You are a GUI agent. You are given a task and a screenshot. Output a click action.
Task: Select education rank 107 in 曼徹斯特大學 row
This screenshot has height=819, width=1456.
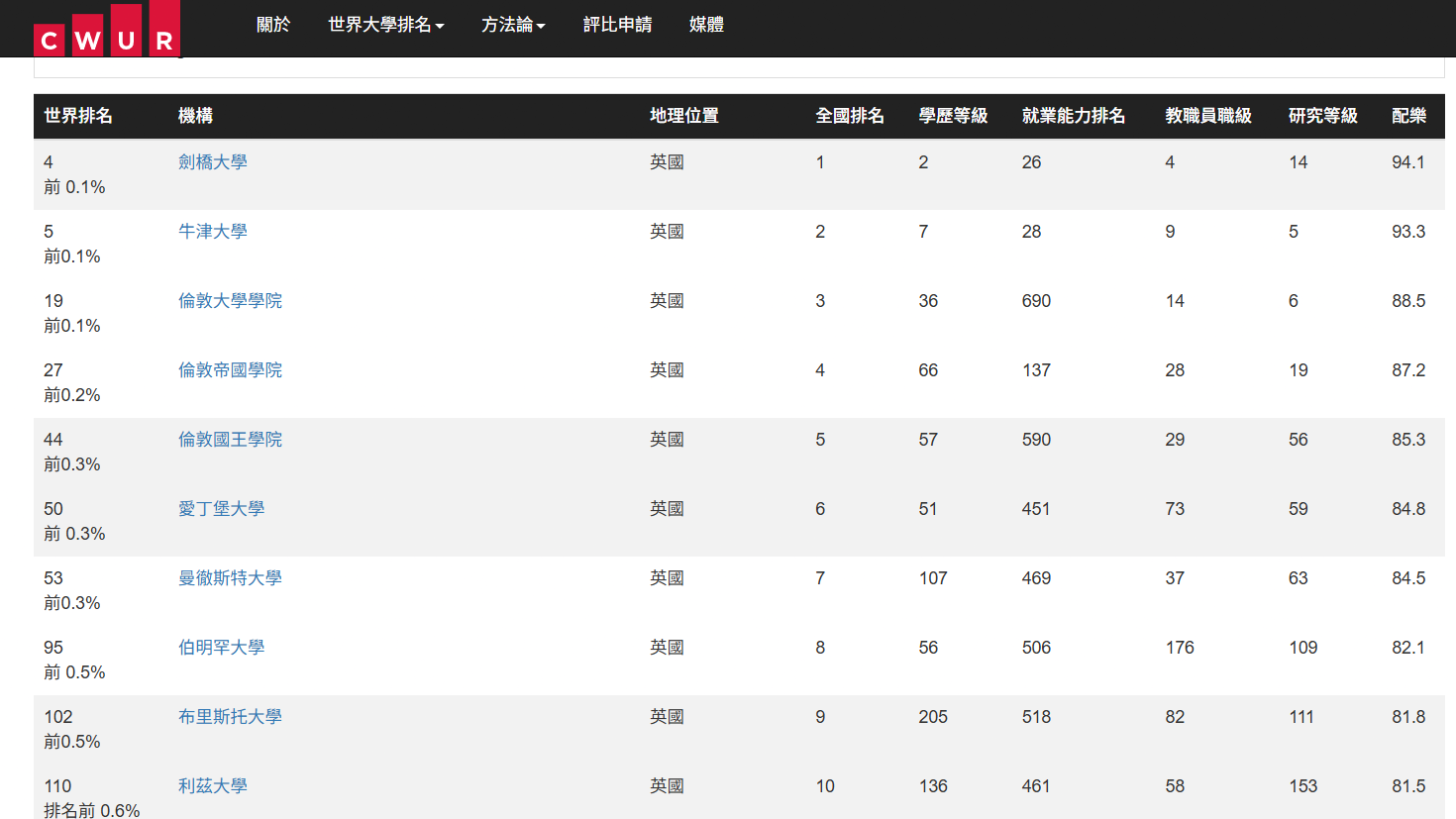tap(933, 578)
